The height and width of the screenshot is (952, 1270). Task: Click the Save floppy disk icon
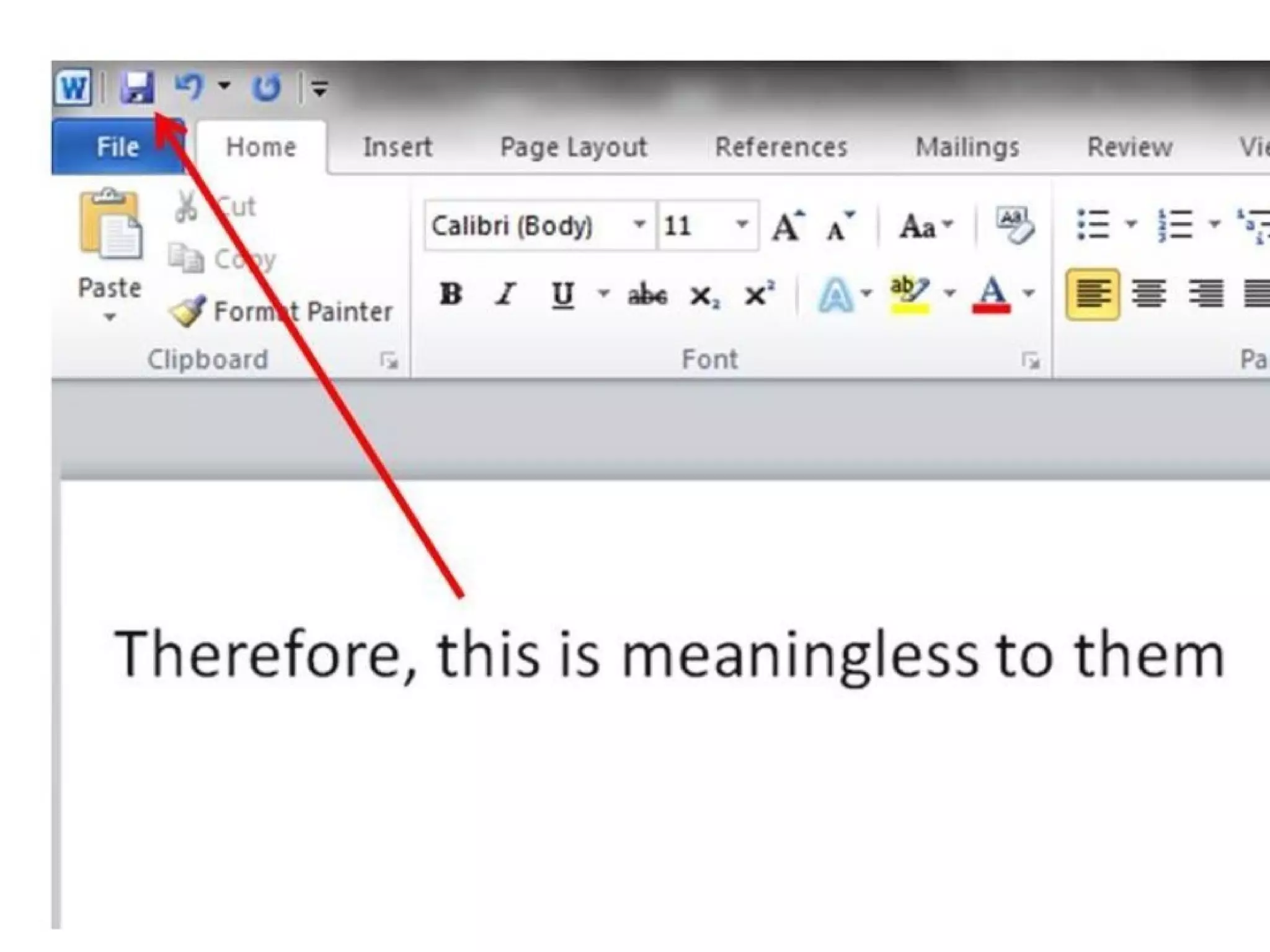pos(137,87)
